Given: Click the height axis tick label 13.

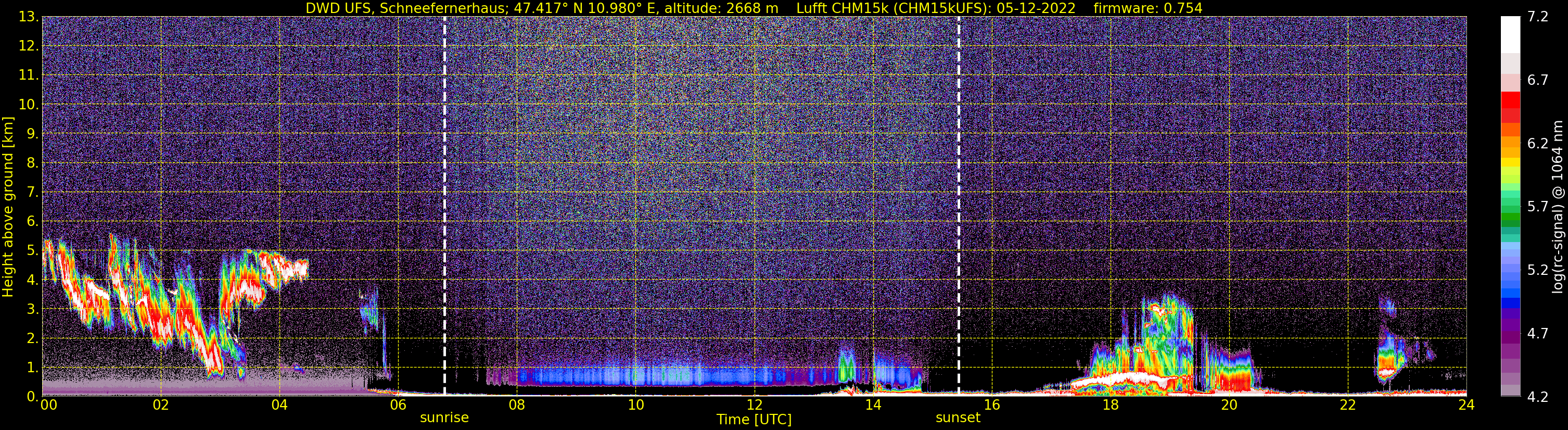Looking at the screenshot, I should click(29, 17).
